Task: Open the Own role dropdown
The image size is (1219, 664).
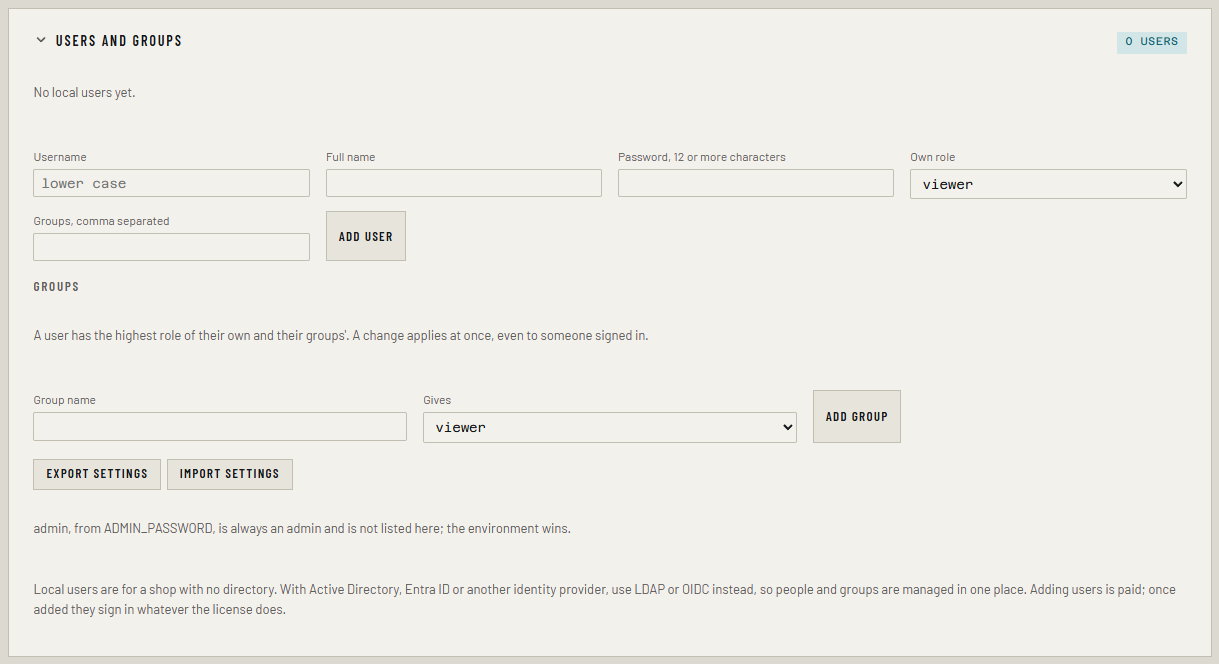Action: coord(1048,184)
